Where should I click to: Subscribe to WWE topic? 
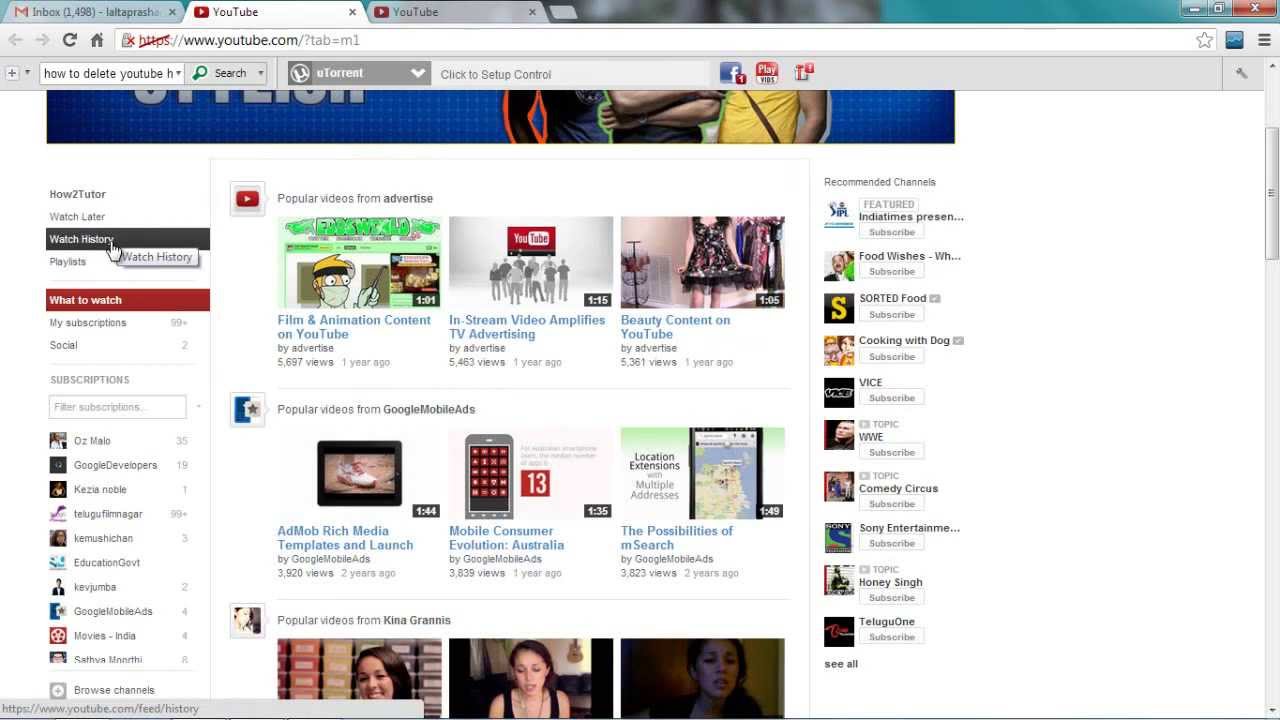pyautogui.click(x=892, y=452)
